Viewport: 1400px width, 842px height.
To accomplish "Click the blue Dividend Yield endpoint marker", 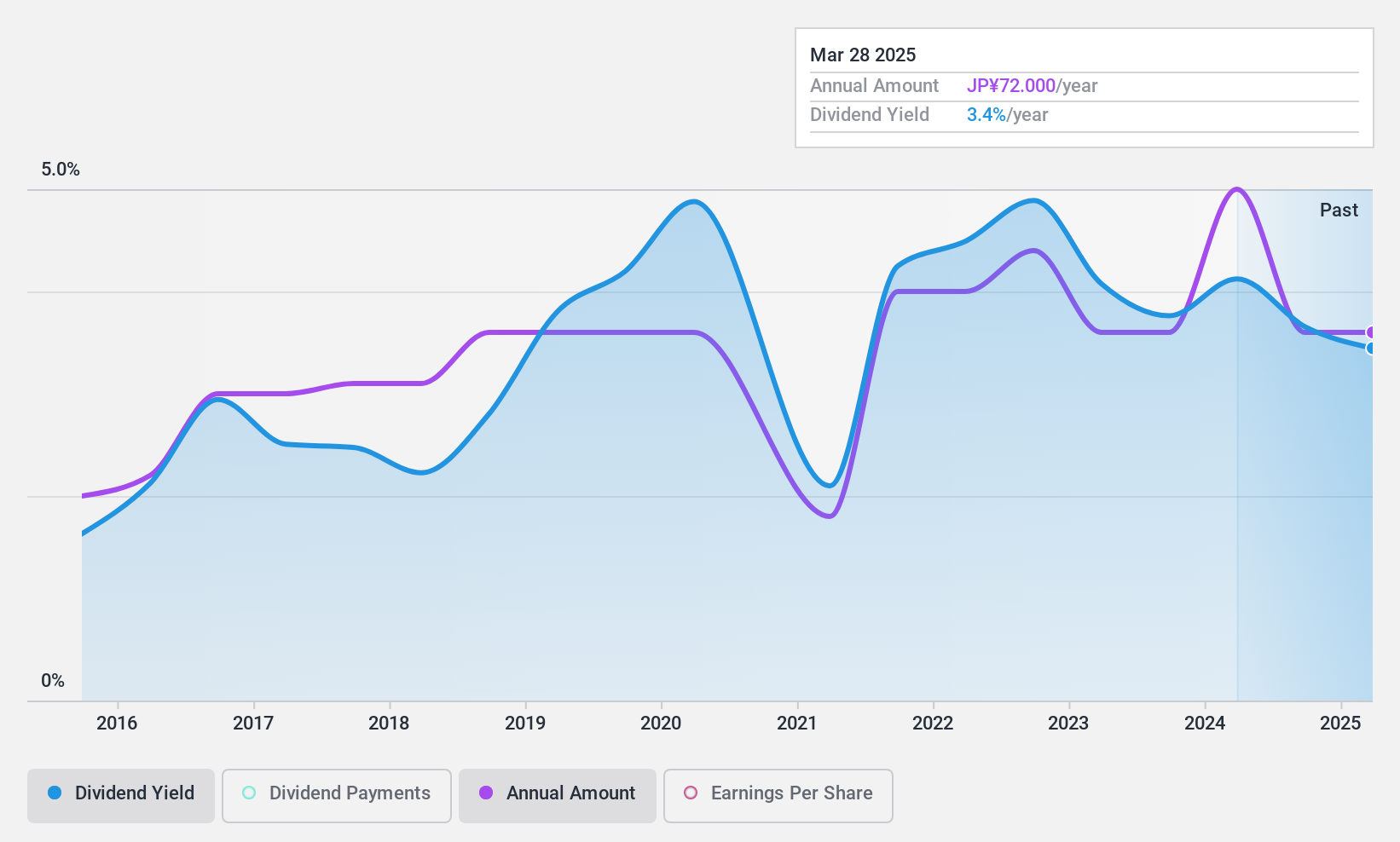I will (1371, 348).
